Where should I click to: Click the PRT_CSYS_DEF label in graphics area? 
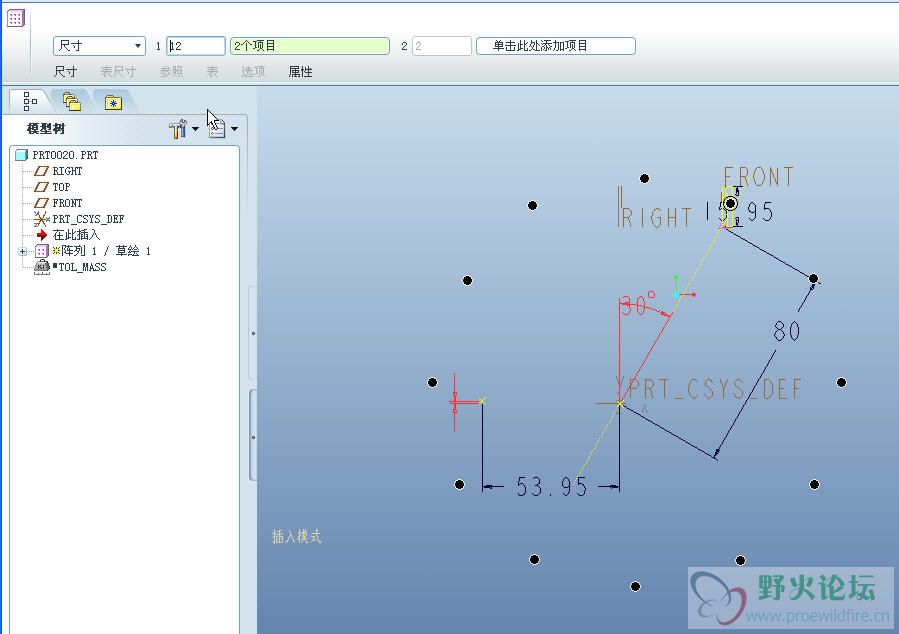[714, 390]
